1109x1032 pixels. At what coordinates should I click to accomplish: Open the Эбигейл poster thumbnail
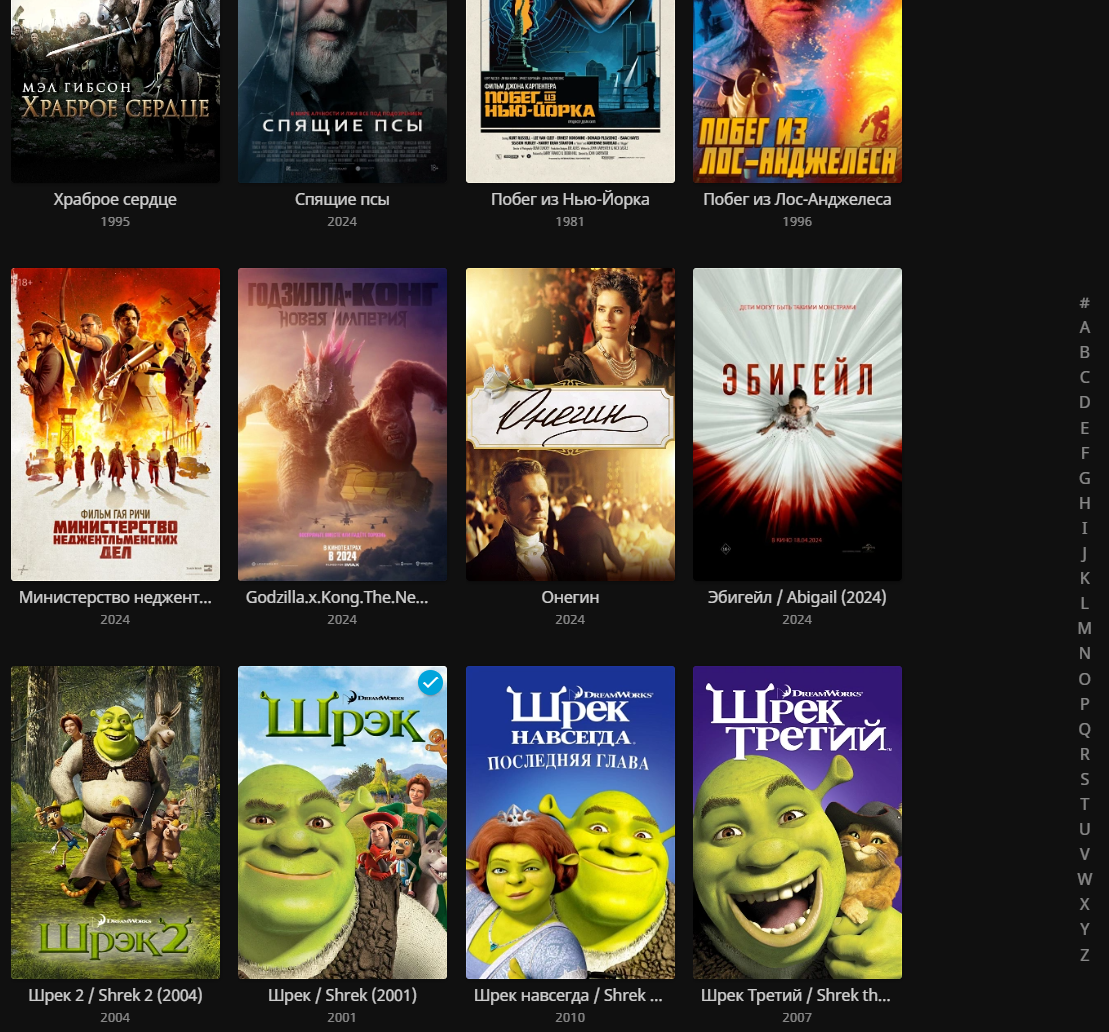pos(797,424)
